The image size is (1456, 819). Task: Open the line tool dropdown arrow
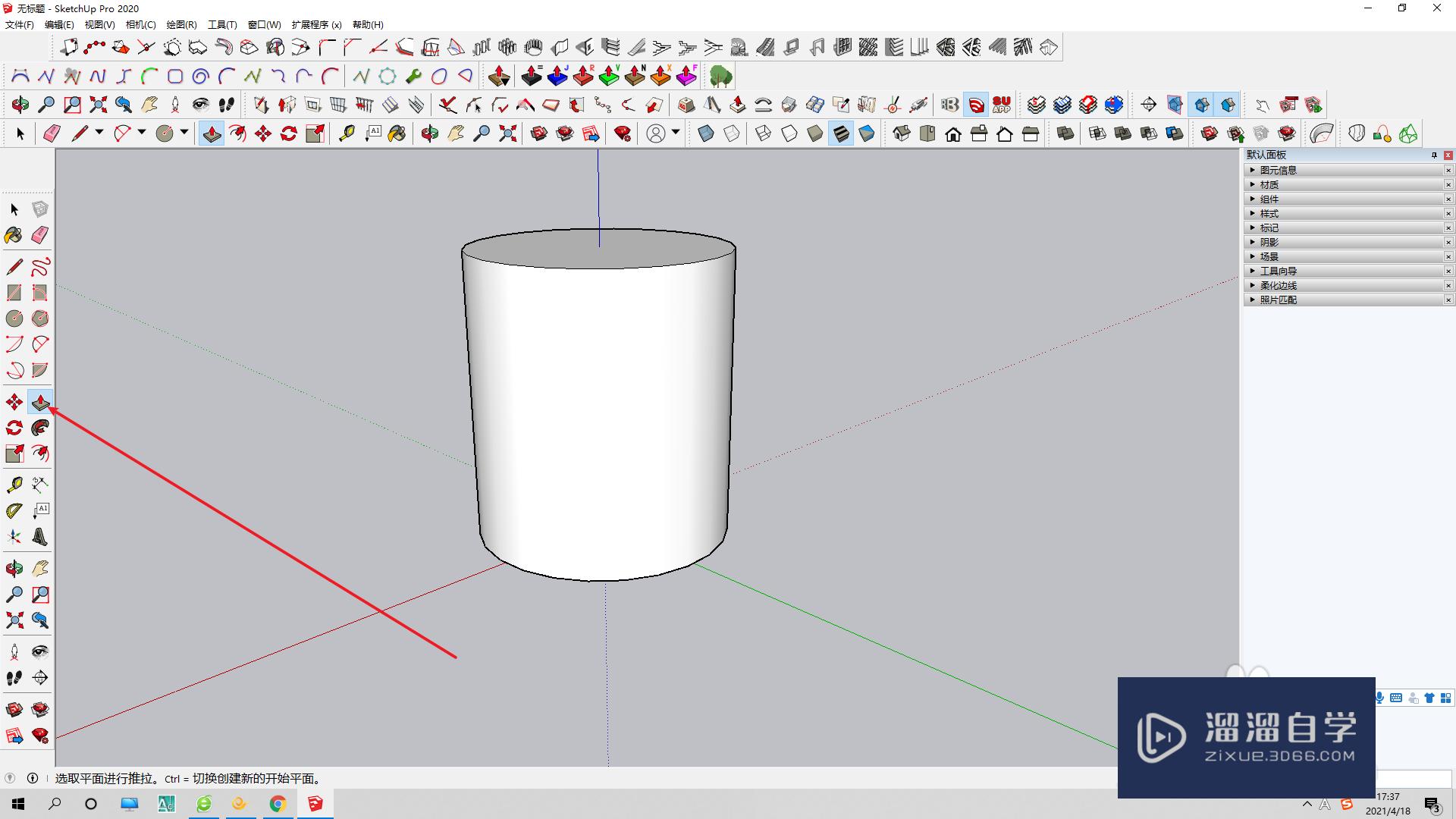99,133
